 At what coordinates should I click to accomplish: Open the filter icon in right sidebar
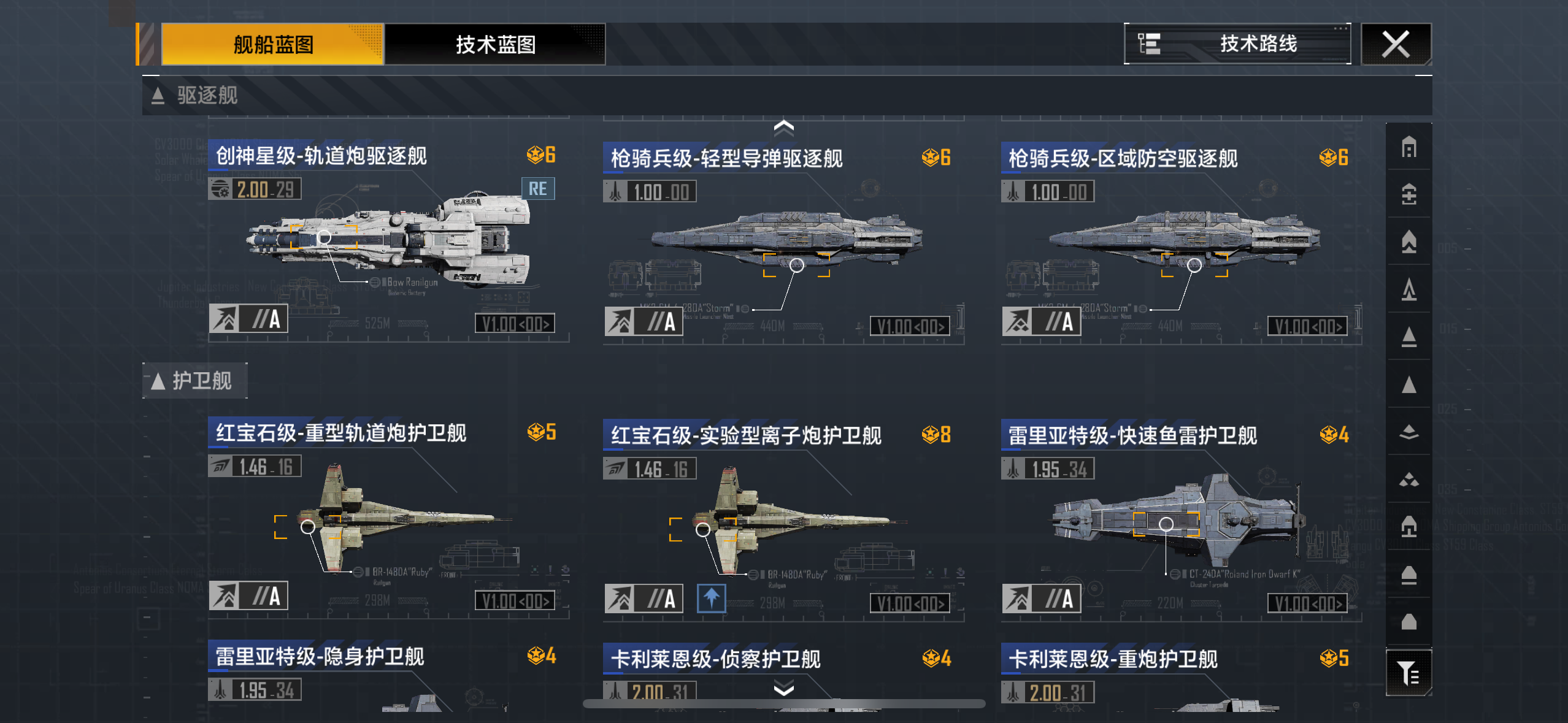click(x=1409, y=673)
